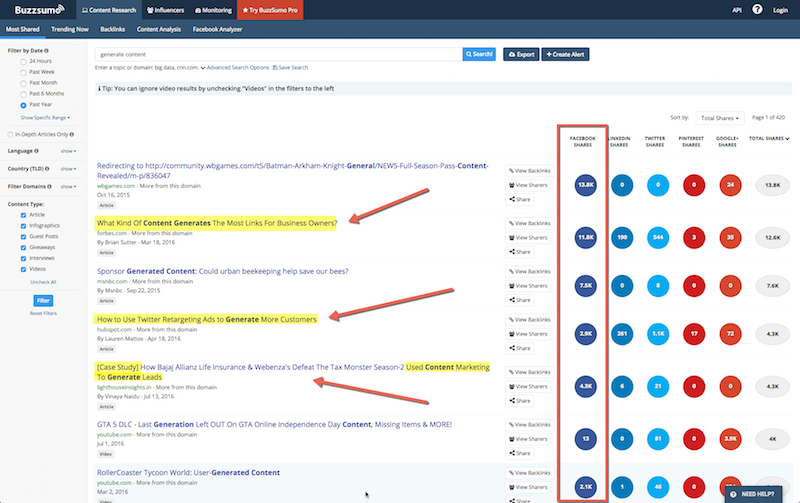Viewport: 800px width, 503px height.
Task: Select the Past 6 Months filter
Action: coord(23,94)
